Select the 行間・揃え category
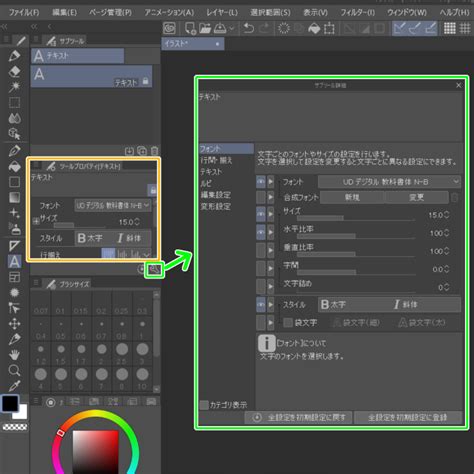Screen dimensions: 474x474 pos(216,160)
